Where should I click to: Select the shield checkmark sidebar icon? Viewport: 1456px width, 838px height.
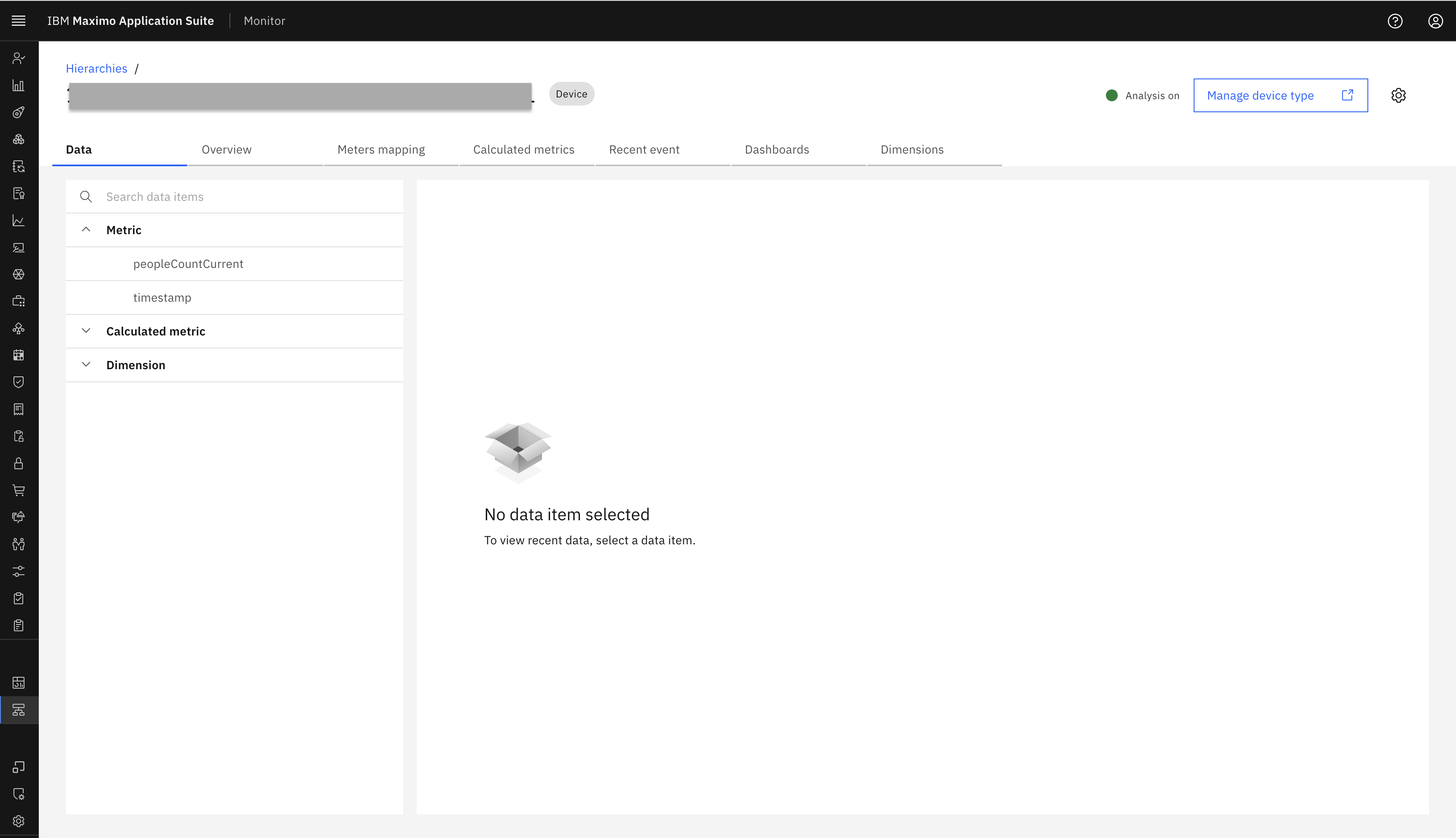coord(19,382)
